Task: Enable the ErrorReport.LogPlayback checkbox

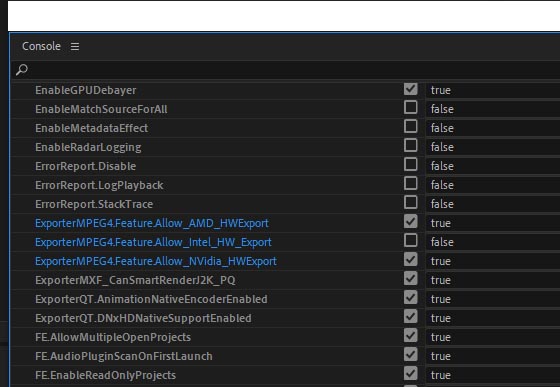Action: coord(410,184)
